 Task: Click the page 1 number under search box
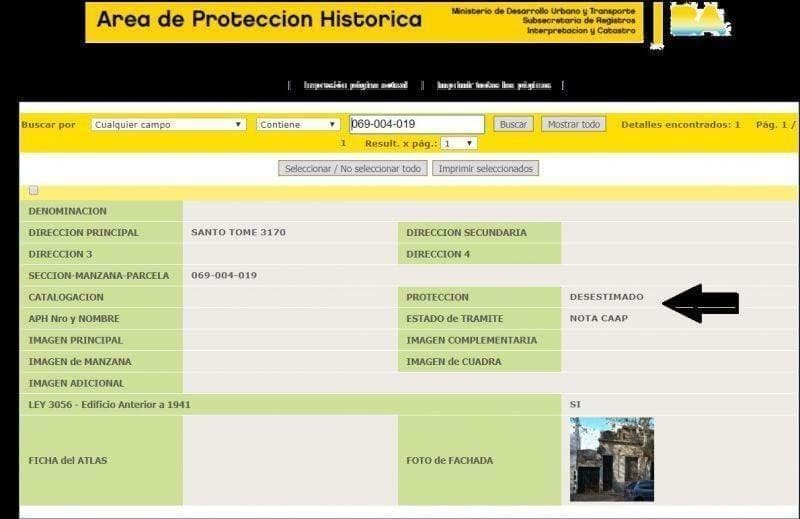click(343, 144)
